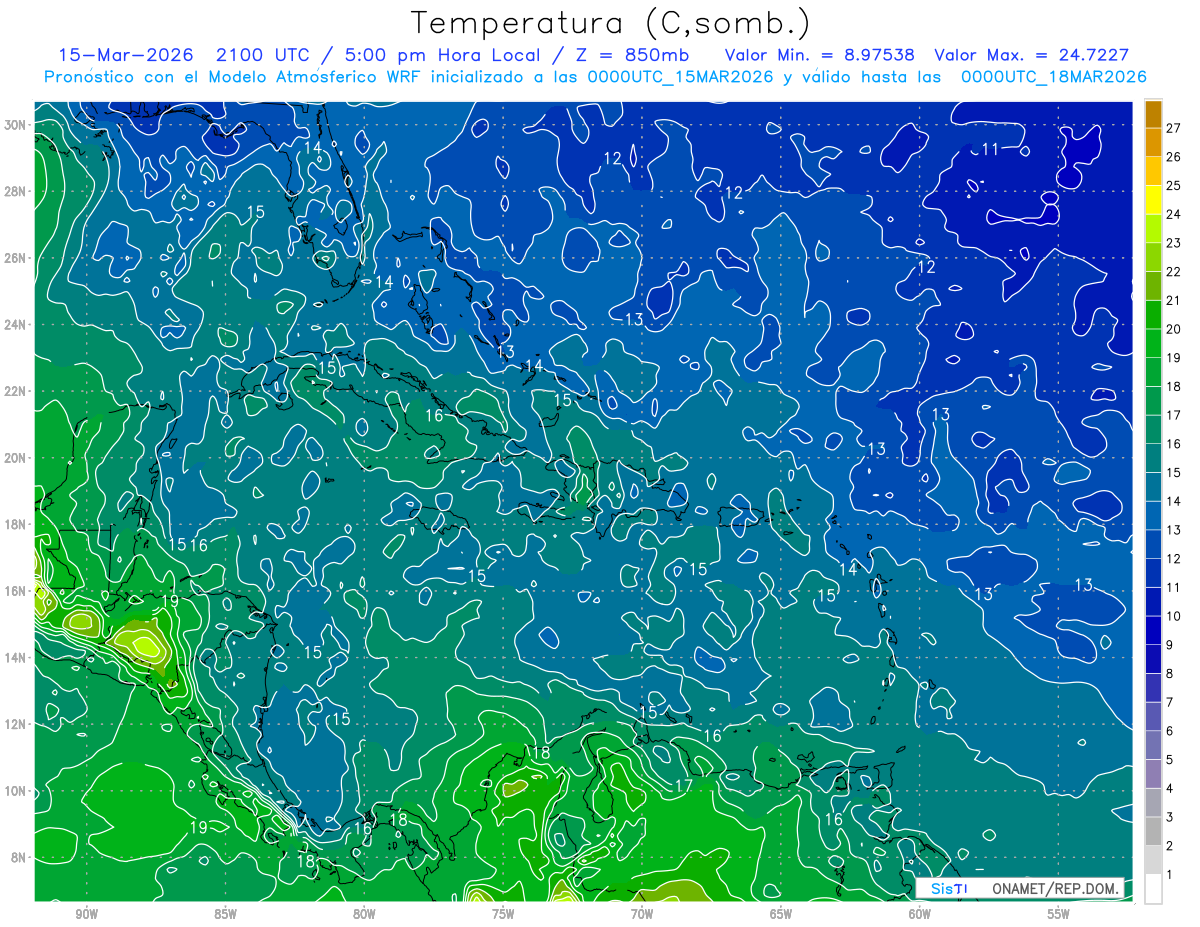The image size is (1200, 927).
Task: Click the '12N' latitude axis label
Action: click(x=15, y=724)
